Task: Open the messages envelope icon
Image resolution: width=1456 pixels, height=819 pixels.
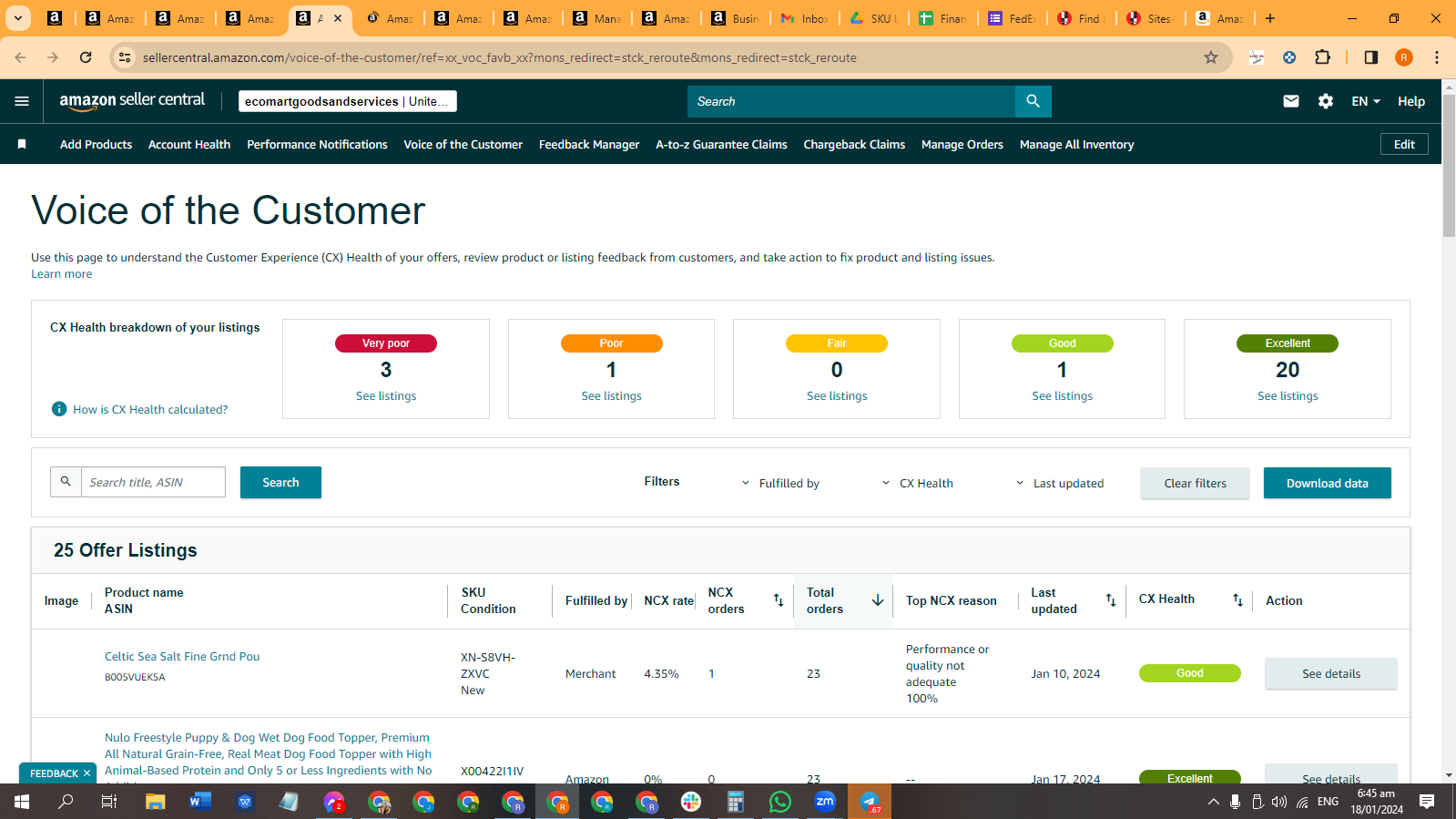Action: pyautogui.click(x=1291, y=101)
